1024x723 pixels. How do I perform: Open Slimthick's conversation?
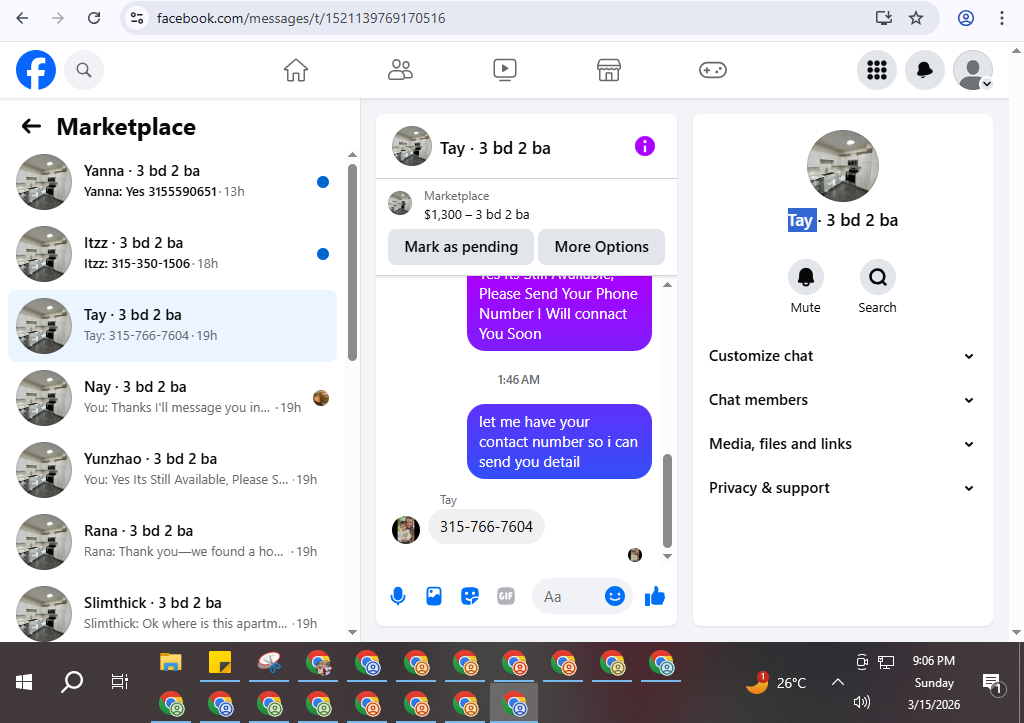pyautogui.click(x=172, y=613)
